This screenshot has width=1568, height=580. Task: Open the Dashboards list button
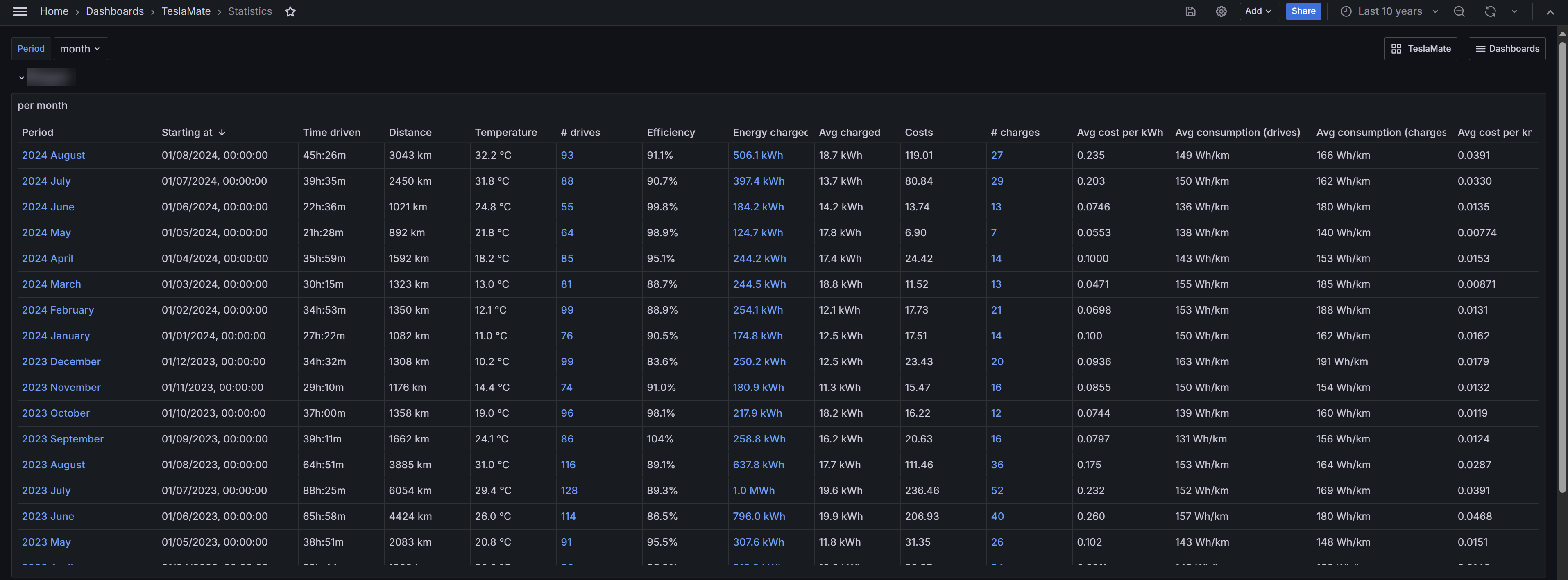pos(1507,49)
